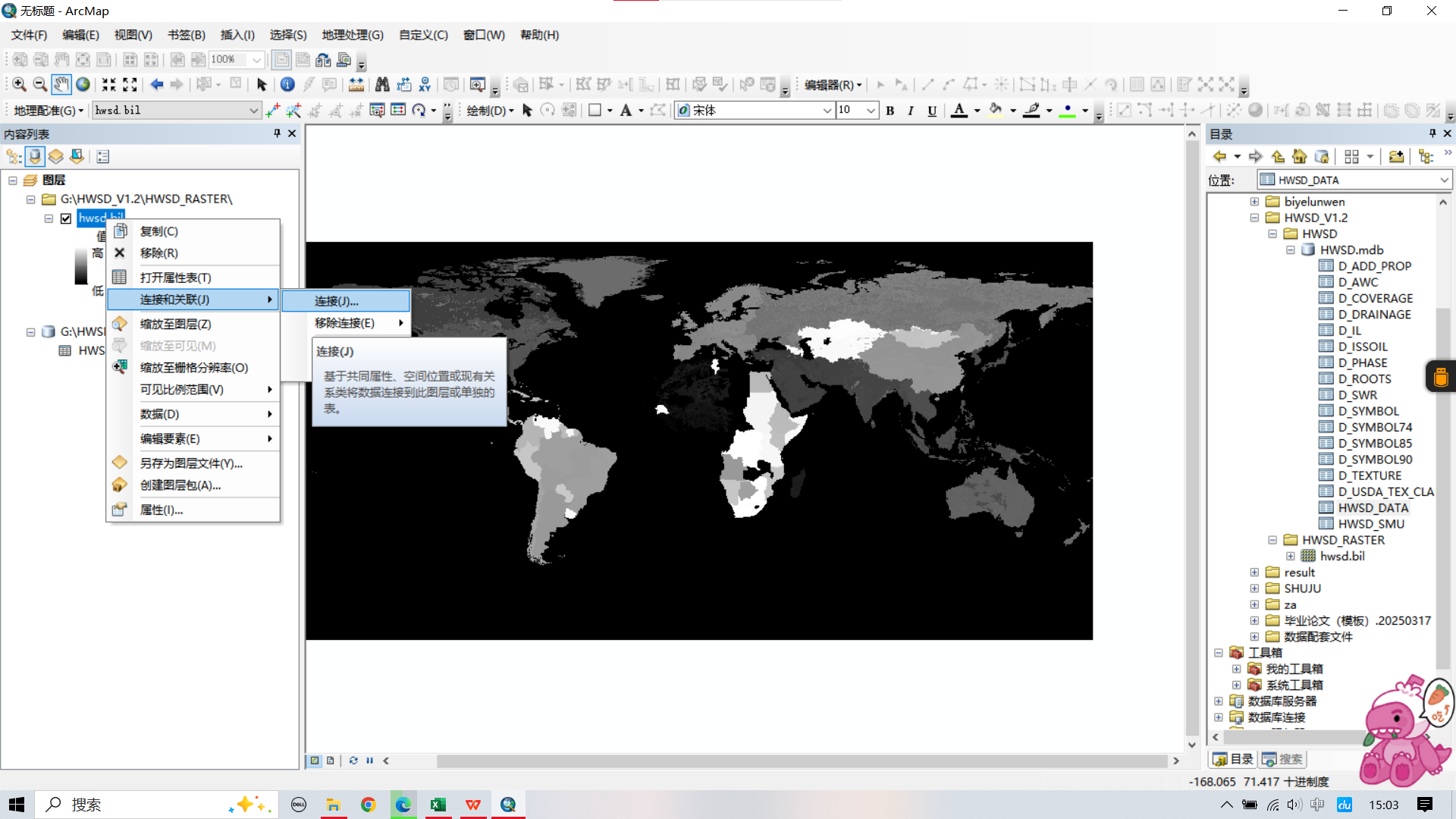1456x819 pixels.
Task: Open georeferencing layer dropdown hwsd.bil
Action: [x=253, y=111]
